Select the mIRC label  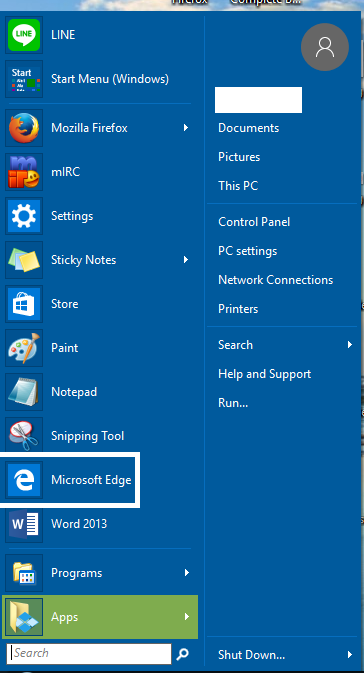(x=66, y=172)
